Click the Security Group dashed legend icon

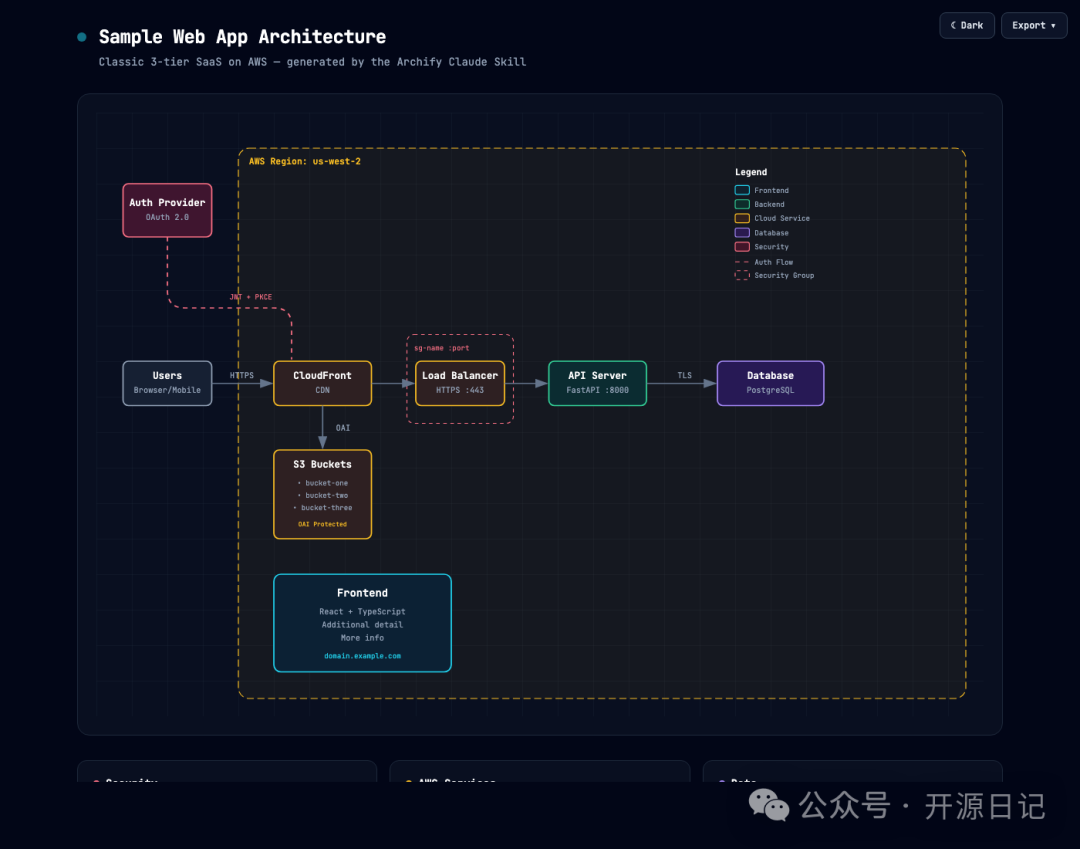tap(742, 275)
